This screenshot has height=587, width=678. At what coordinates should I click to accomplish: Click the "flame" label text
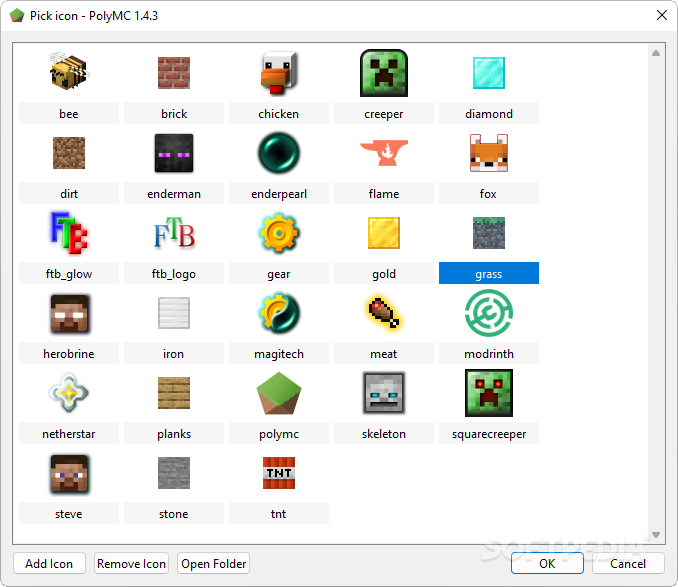click(x=384, y=194)
